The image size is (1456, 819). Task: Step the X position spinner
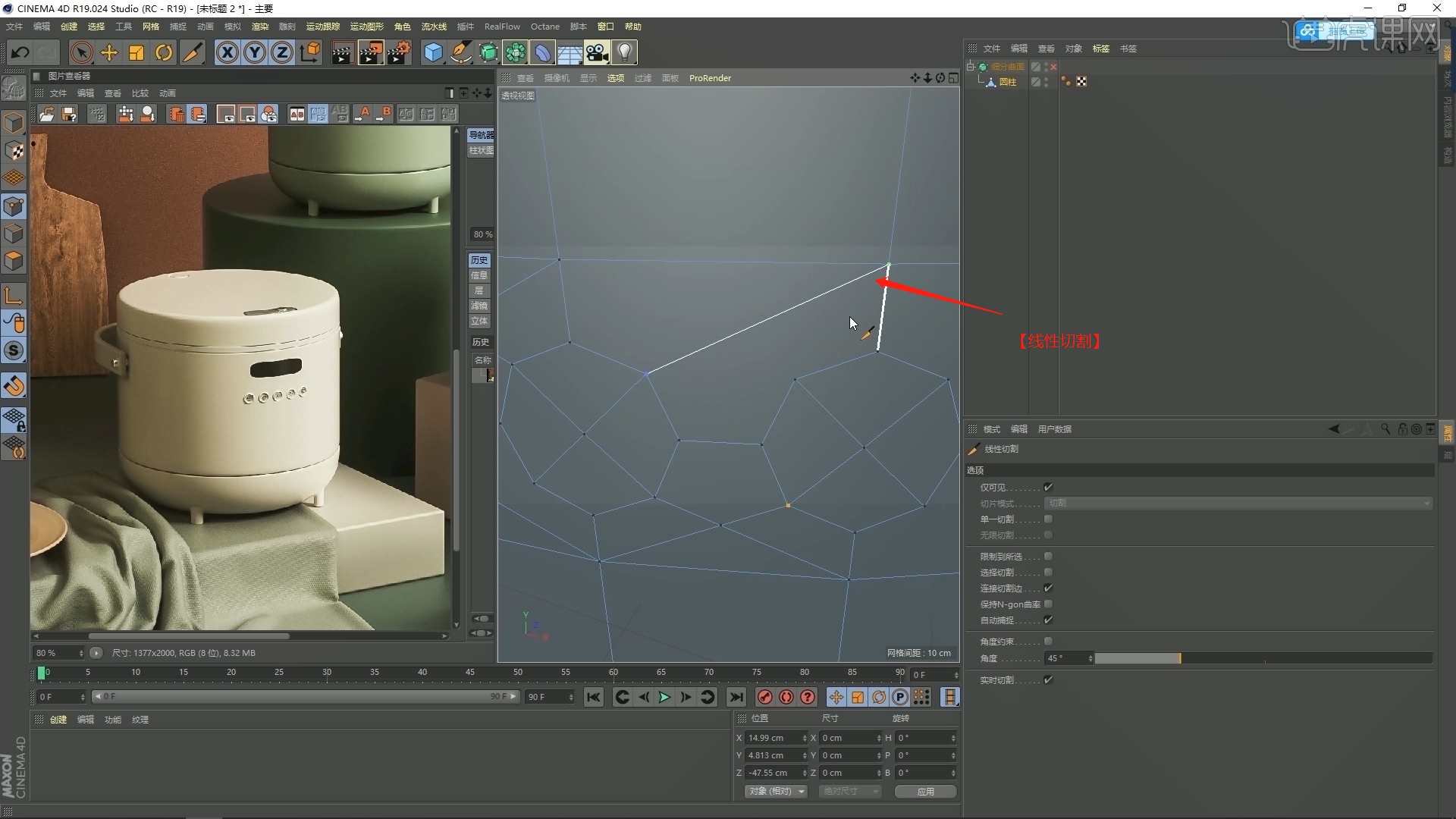805,738
